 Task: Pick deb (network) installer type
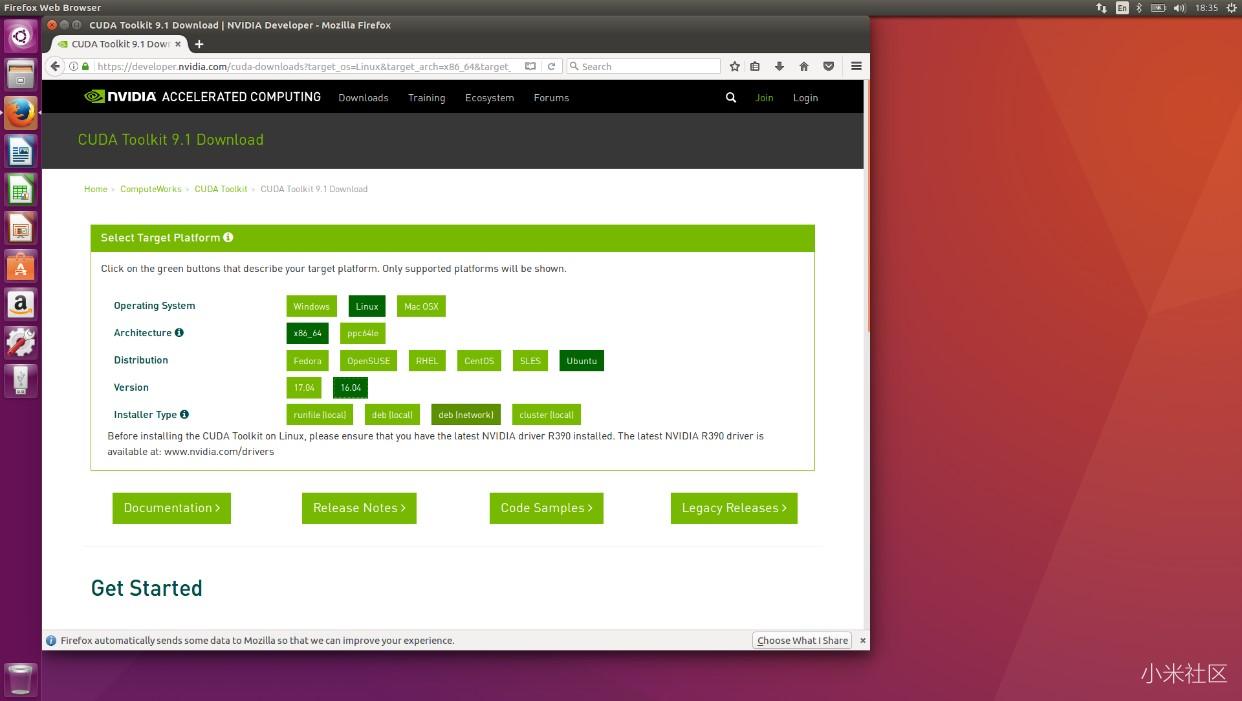tap(466, 415)
